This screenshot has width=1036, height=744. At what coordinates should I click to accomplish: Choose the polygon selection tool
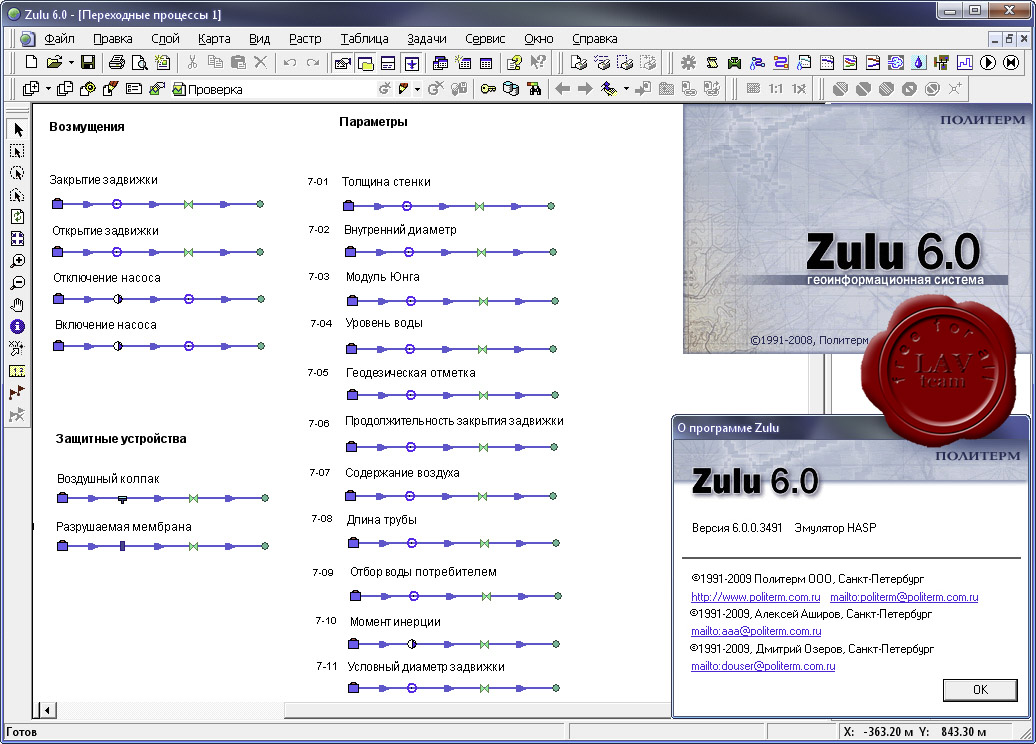[x=18, y=195]
